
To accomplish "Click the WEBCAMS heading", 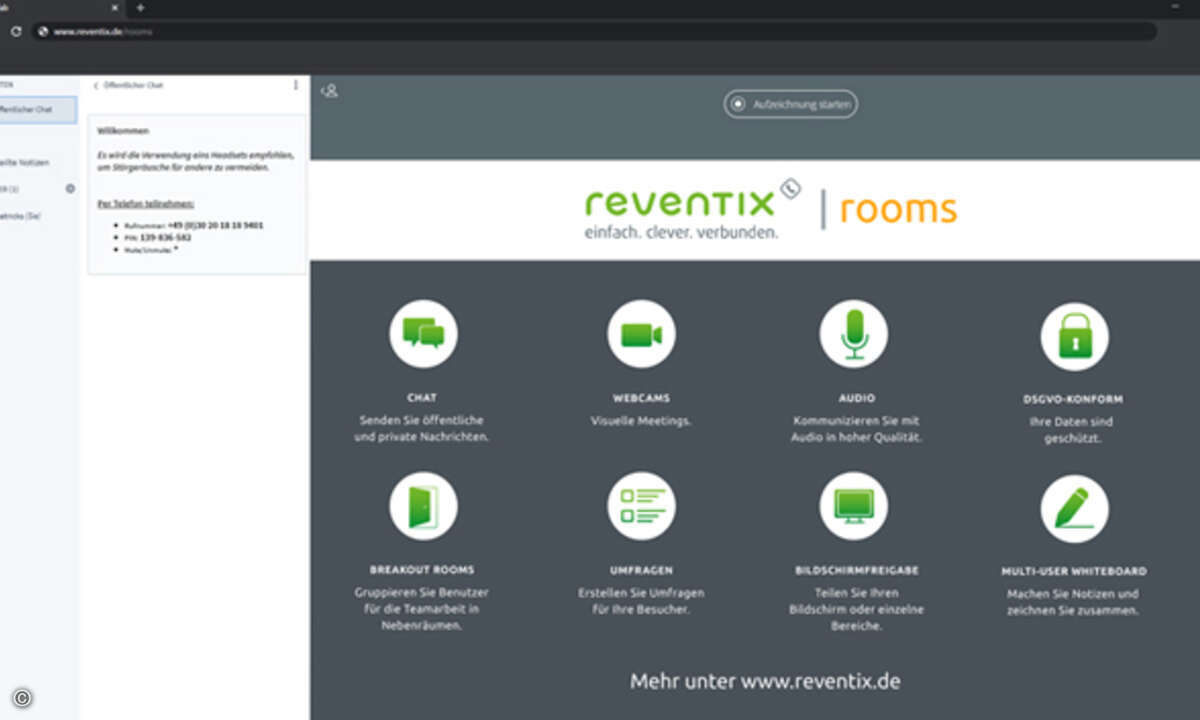I will pyautogui.click(x=641, y=398).
